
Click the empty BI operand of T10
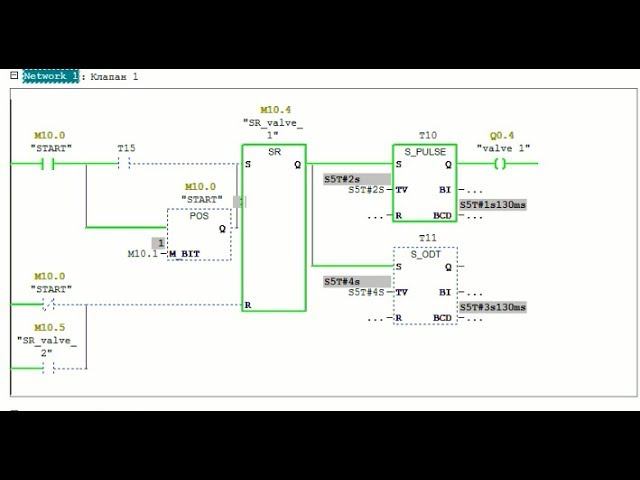tap(475, 191)
